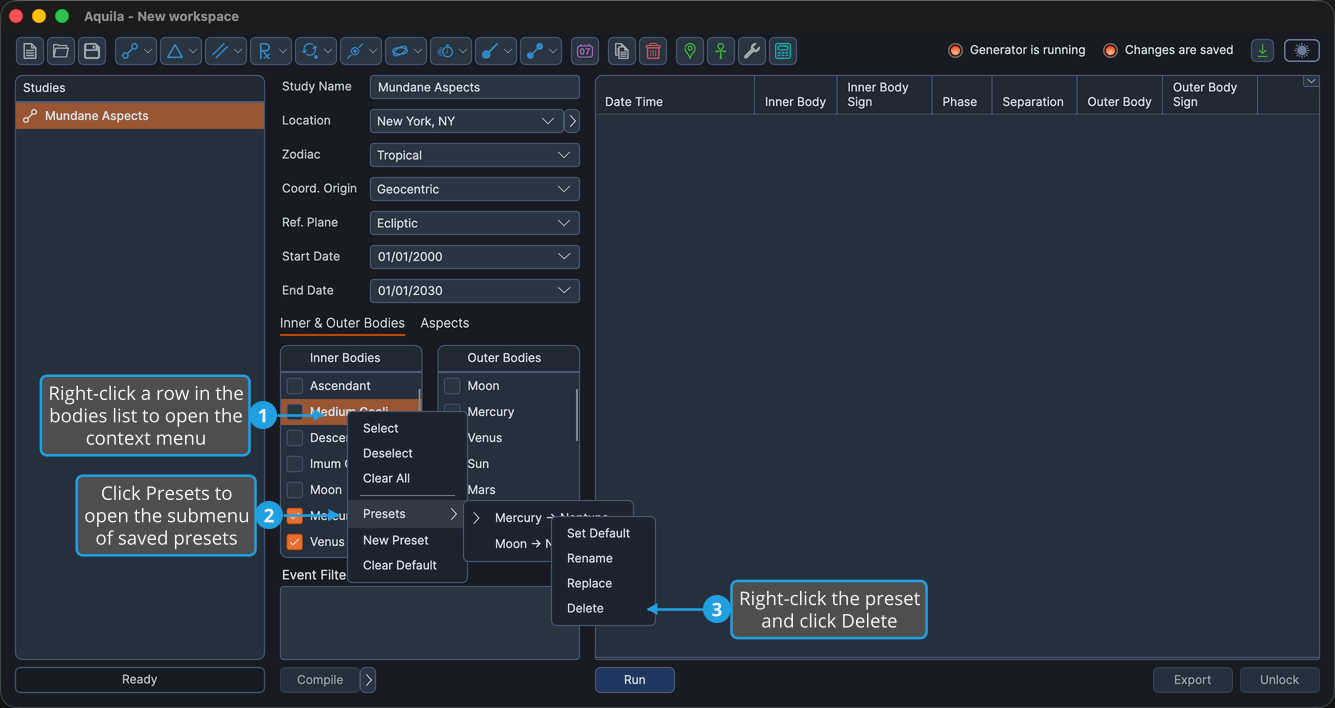Click the Study Name input field
Viewport: 1335px width, 708px height.
[475, 87]
